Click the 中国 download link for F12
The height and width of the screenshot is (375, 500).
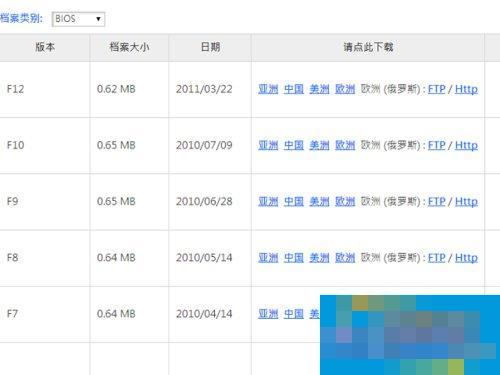(294, 89)
